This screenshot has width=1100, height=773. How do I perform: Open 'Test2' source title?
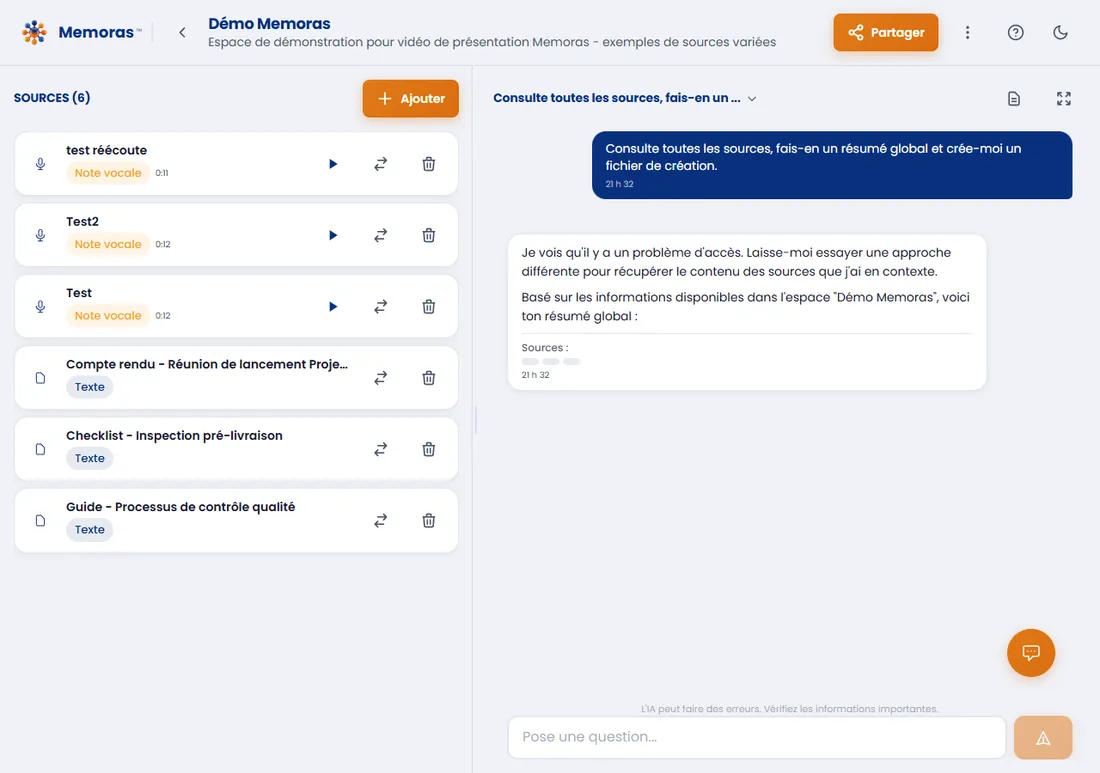coord(82,222)
